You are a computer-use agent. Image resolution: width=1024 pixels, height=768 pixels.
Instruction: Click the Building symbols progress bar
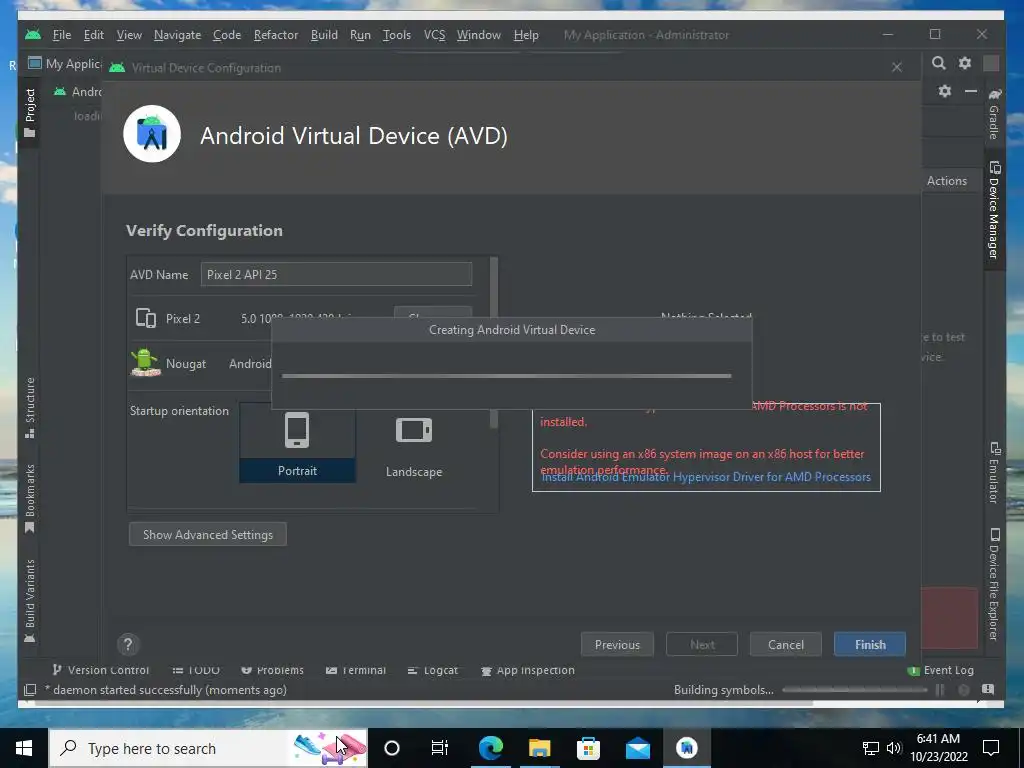(855, 690)
